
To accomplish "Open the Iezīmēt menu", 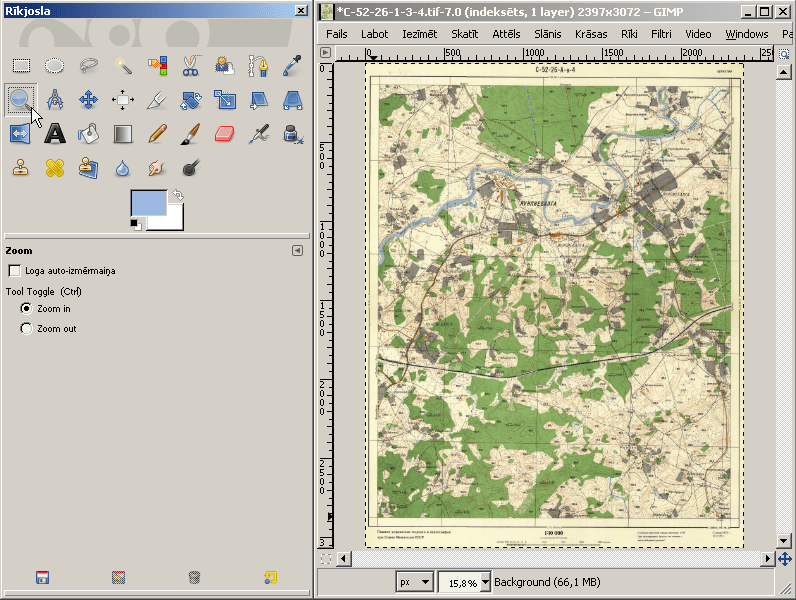I will coord(419,34).
